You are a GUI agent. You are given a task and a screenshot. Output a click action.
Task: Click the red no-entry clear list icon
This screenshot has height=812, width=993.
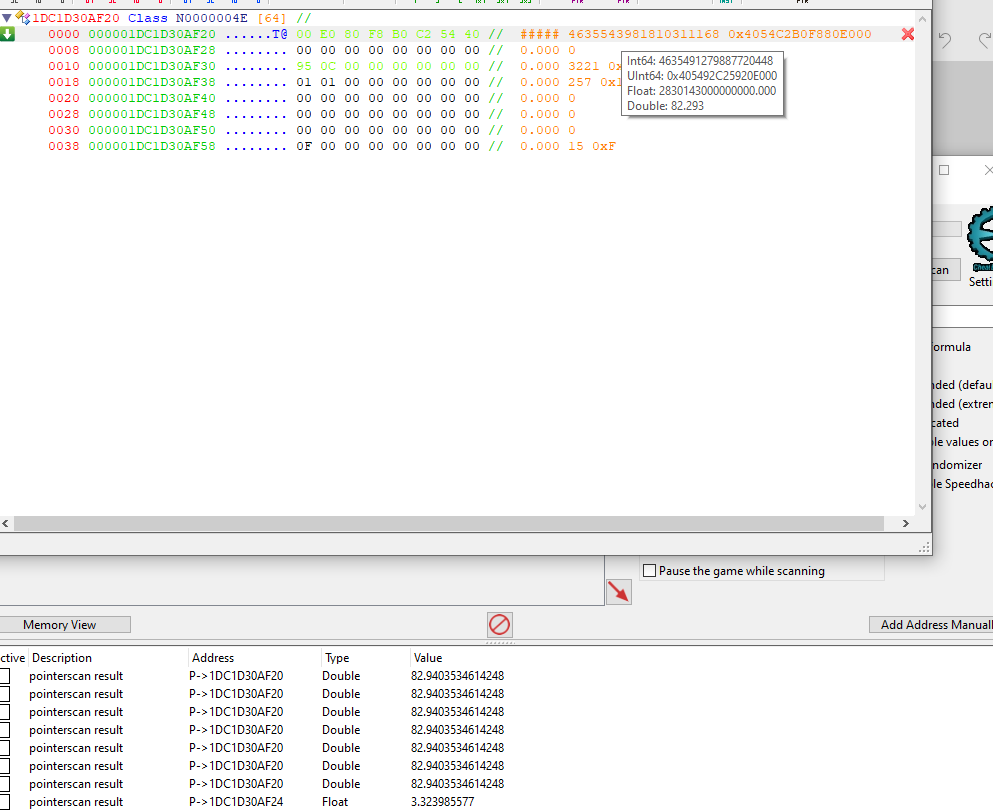499,625
